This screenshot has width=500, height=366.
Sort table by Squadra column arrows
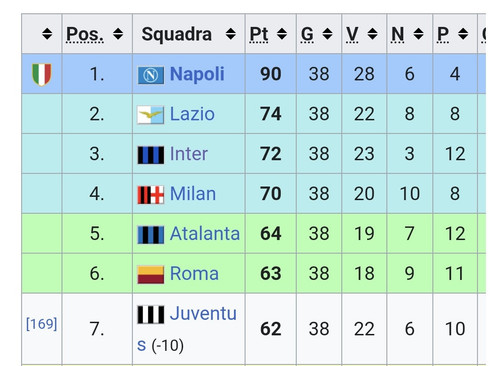231,34
